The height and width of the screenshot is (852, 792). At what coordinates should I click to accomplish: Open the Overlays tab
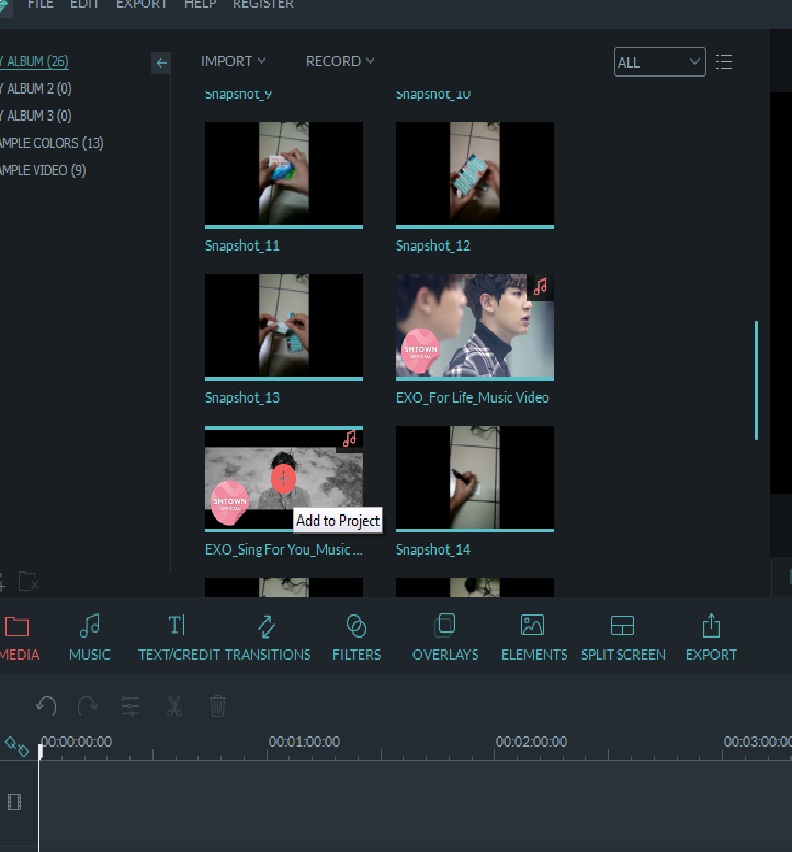tap(445, 638)
